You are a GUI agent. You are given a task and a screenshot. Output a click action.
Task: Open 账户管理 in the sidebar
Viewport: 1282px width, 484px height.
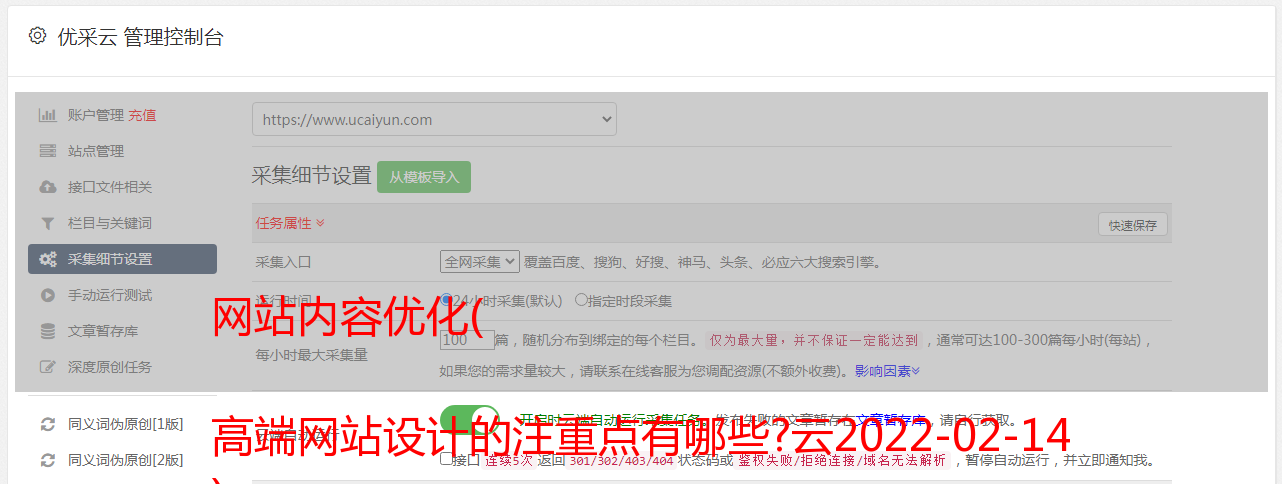coord(96,115)
